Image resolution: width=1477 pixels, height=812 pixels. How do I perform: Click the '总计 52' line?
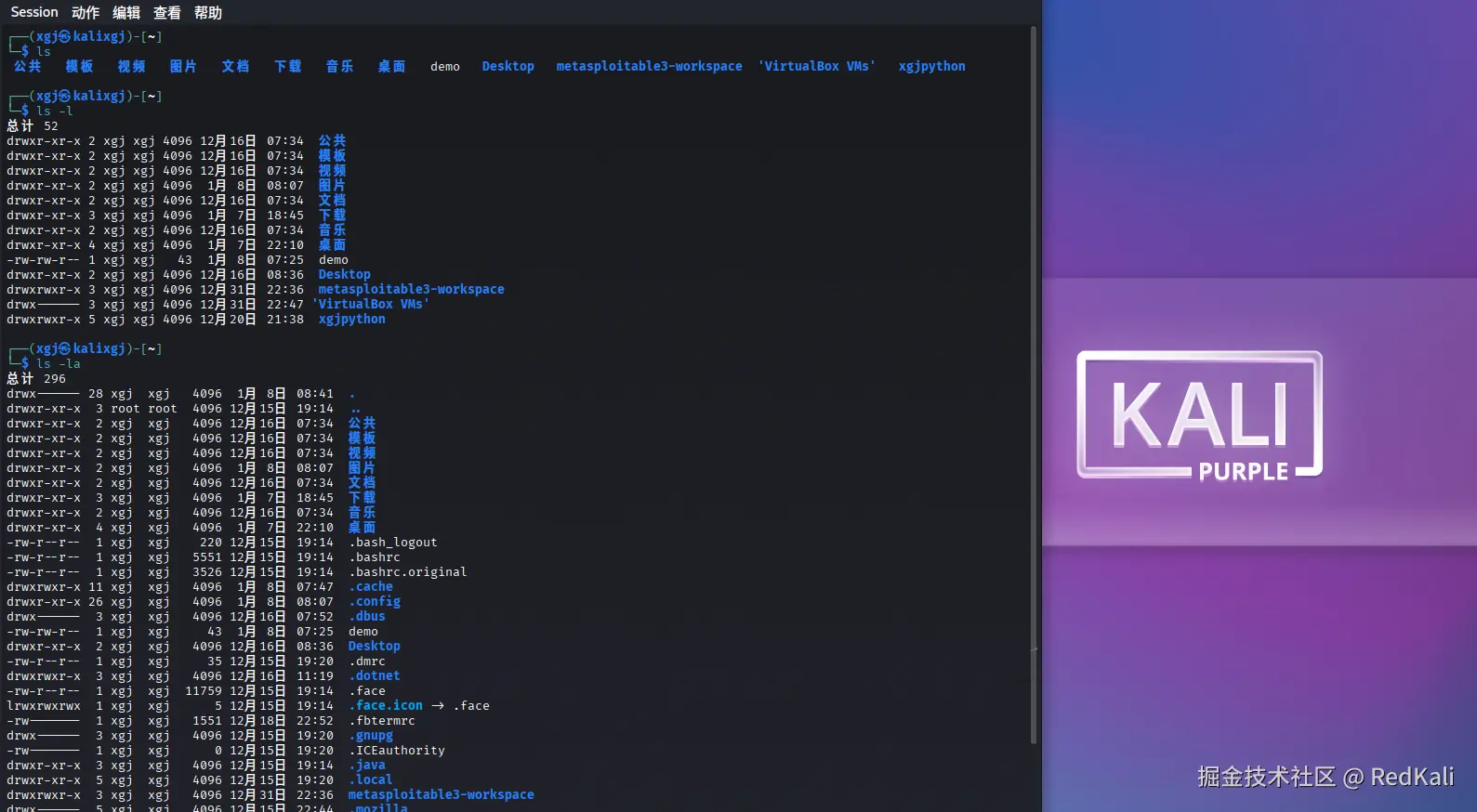pyautogui.click(x=33, y=125)
